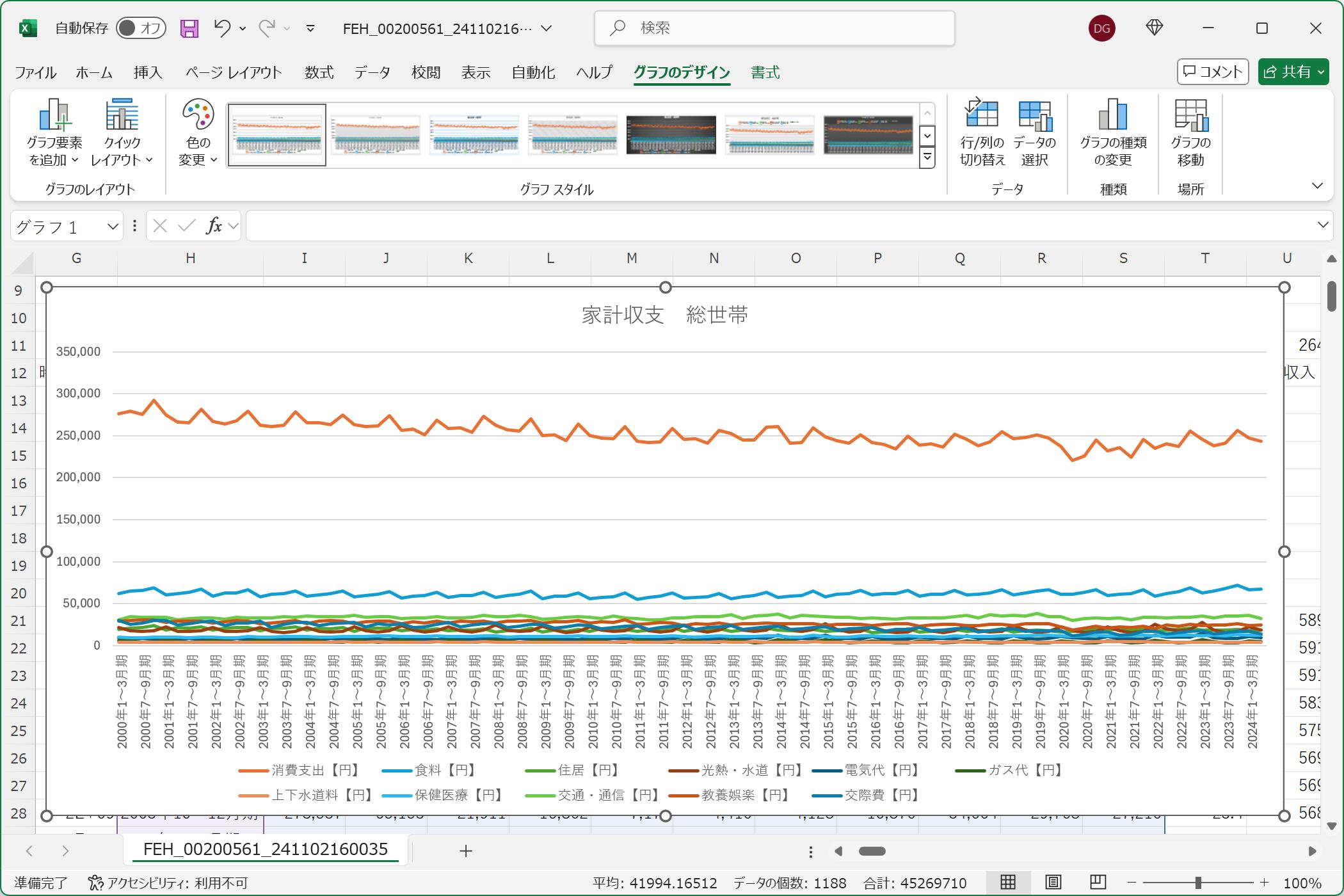Click the vertical scrollbar thumb
The height and width of the screenshot is (896, 1344).
pyautogui.click(x=1332, y=296)
